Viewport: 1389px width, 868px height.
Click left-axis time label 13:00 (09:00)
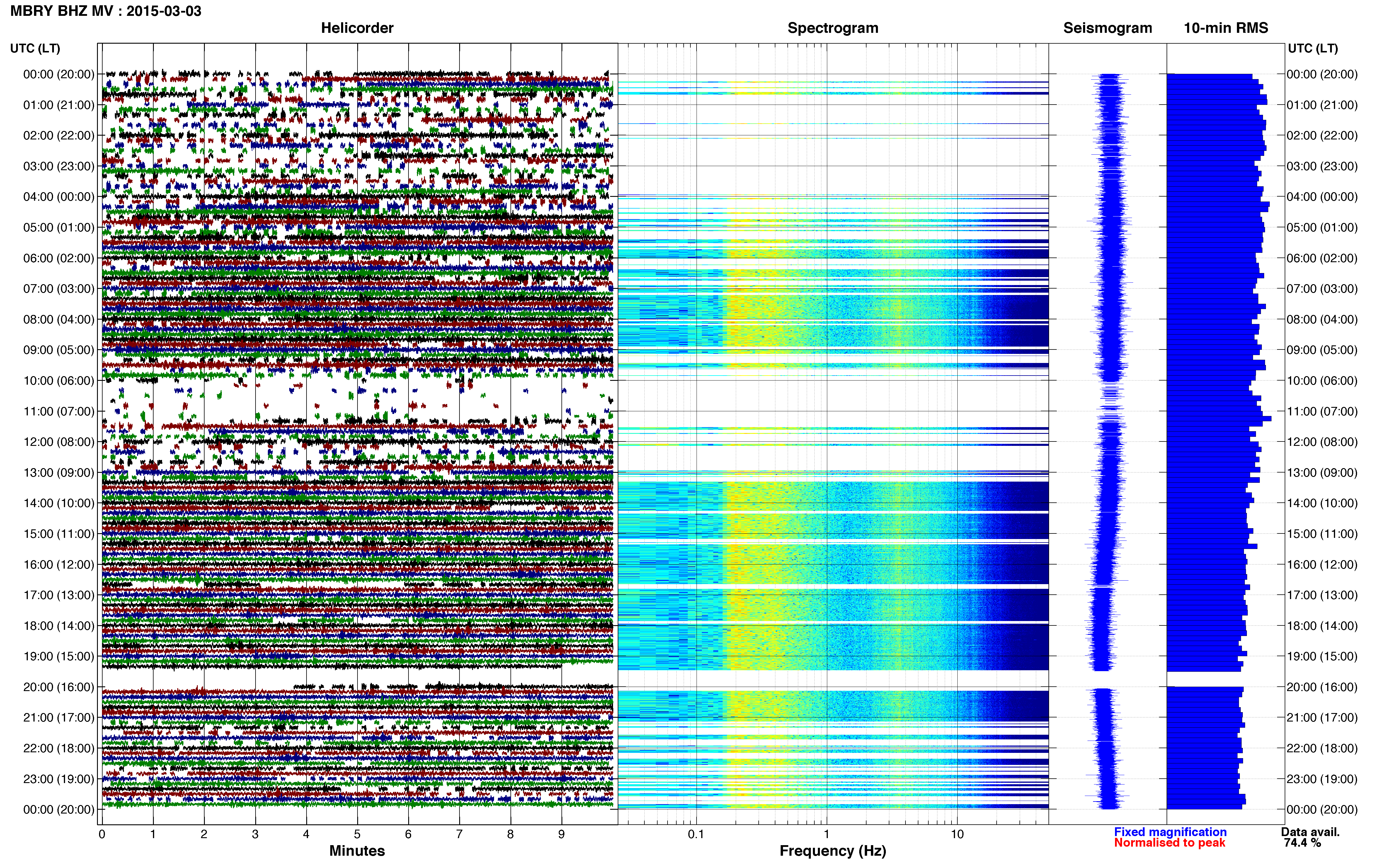[x=59, y=473]
